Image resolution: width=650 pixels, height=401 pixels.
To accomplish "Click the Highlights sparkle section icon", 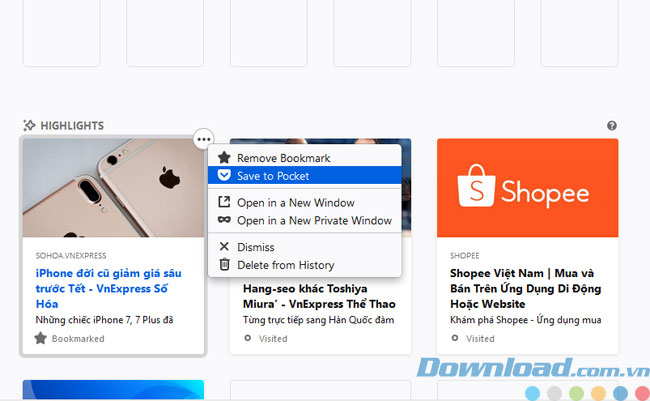I will (29, 125).
